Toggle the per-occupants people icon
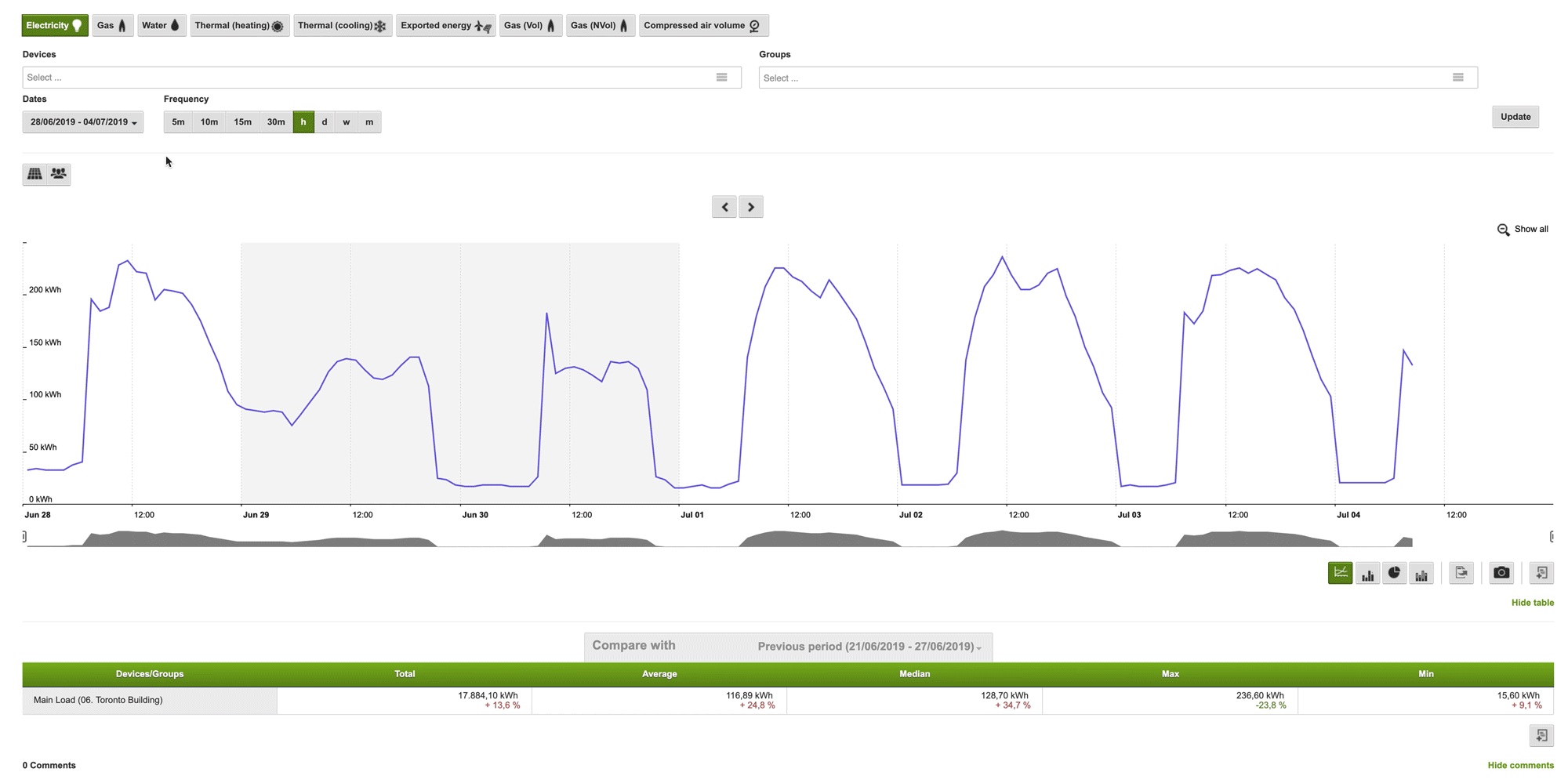 pyautogui.click(x=59, y=174)
